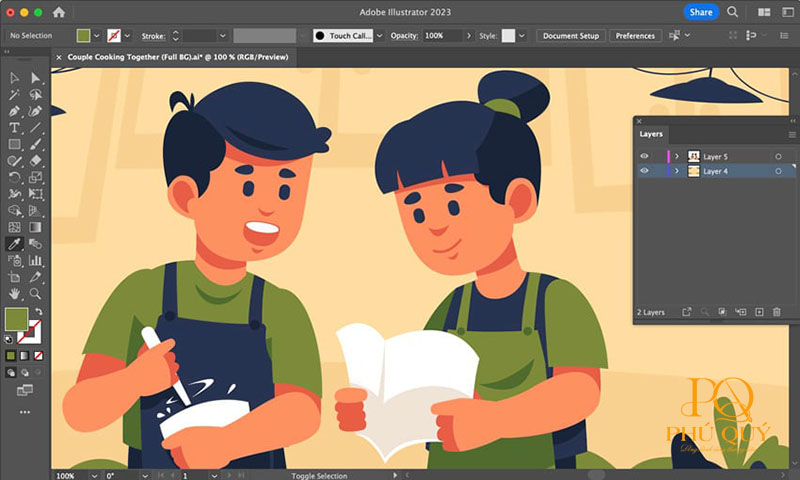This screenshot has height=480, width=800.
Task: Switch to the Layers panel tab
Action: 652,134
